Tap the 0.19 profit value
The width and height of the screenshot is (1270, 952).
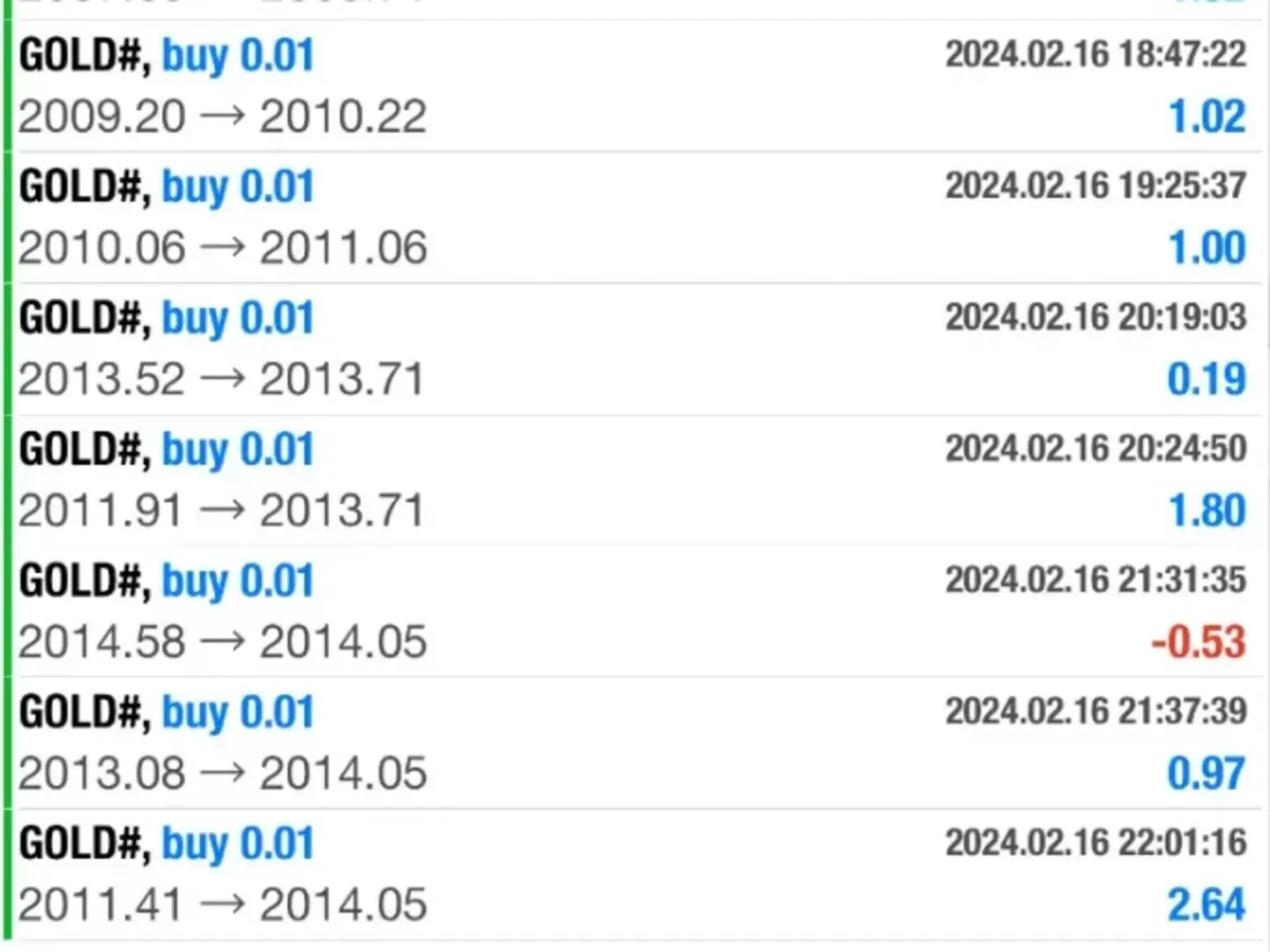click(1206, 380)
